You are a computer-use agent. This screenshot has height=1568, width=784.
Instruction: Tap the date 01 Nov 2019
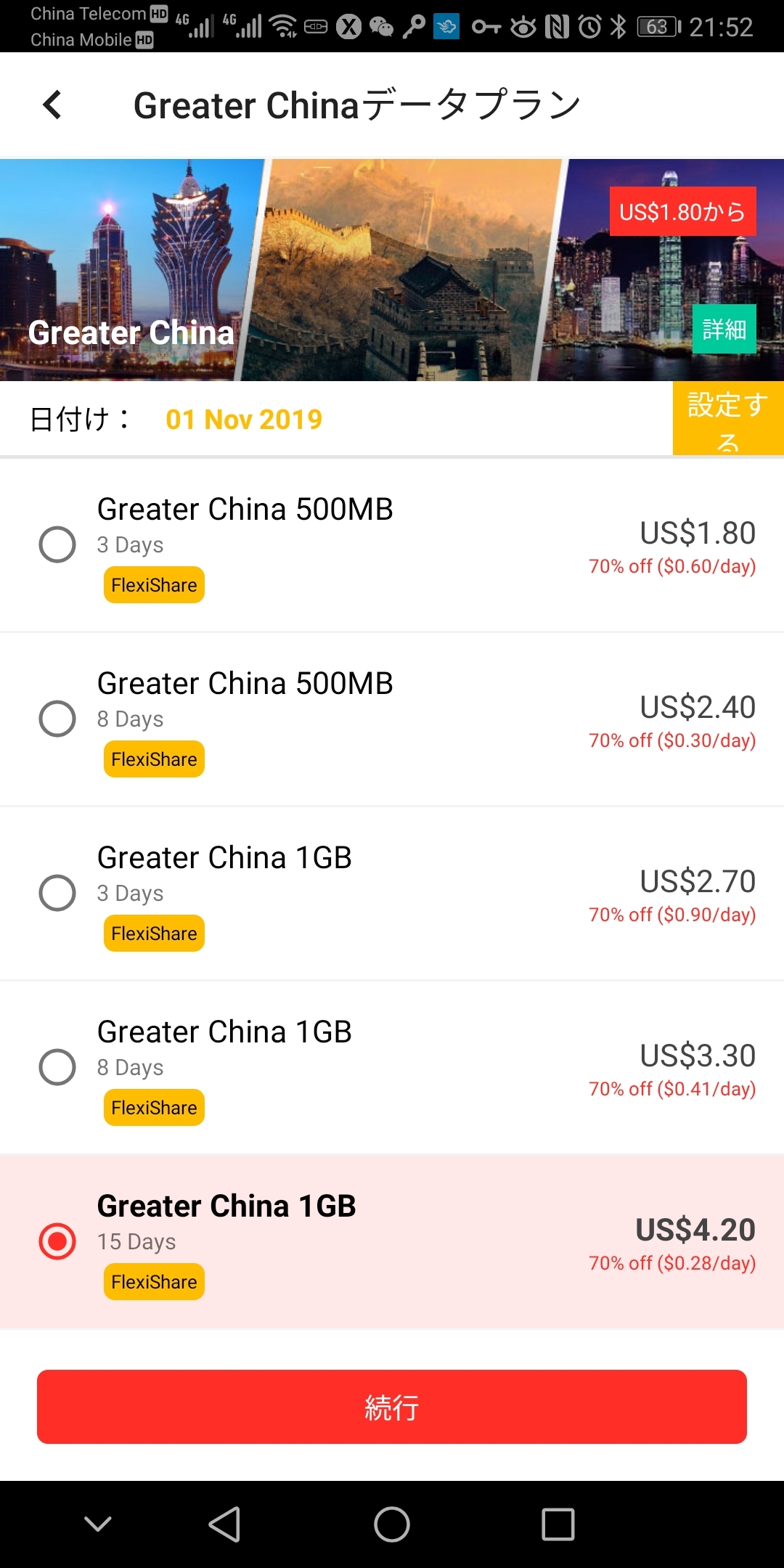coord(244,420)
